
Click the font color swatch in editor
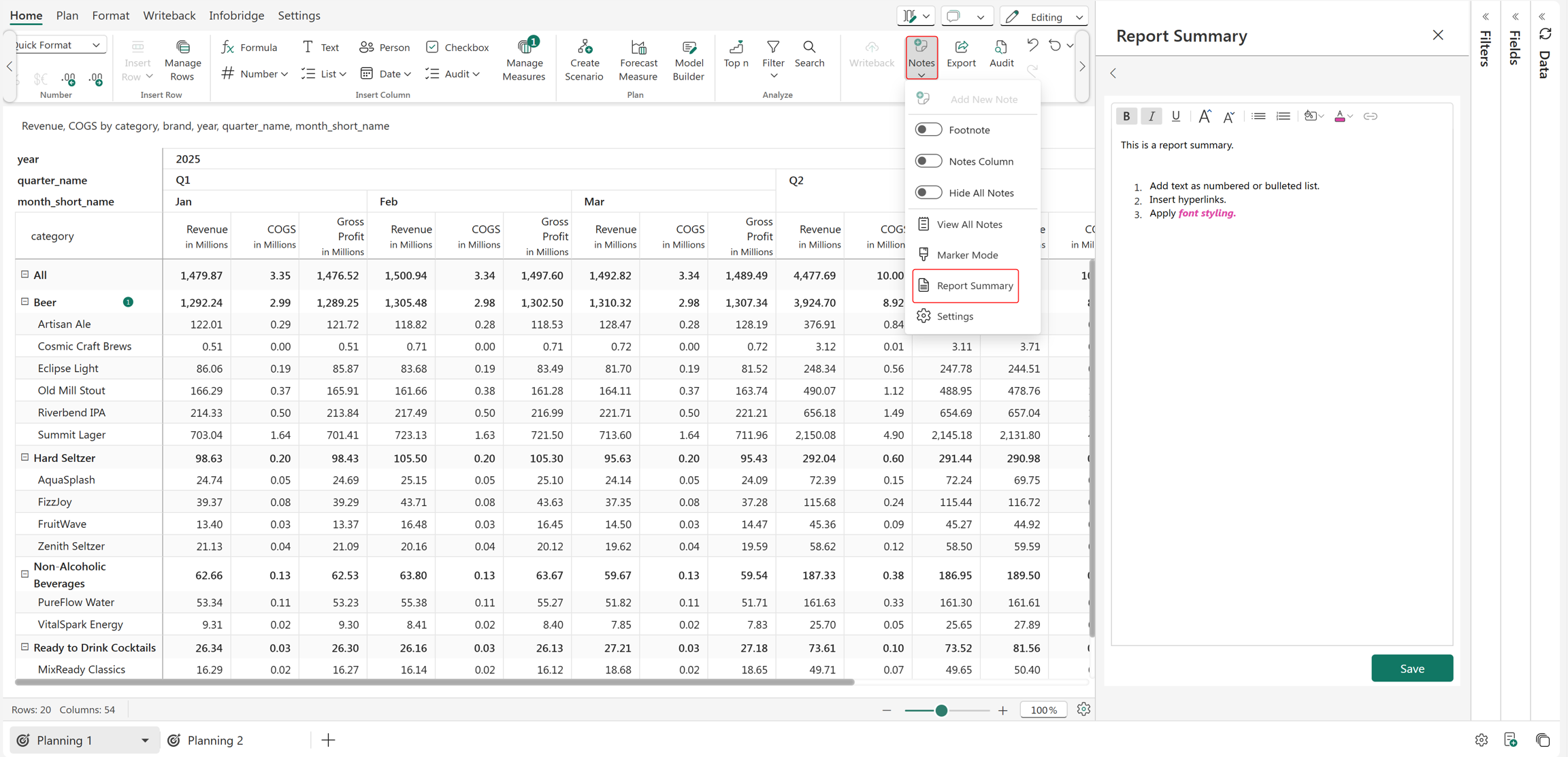point(1339,116)
